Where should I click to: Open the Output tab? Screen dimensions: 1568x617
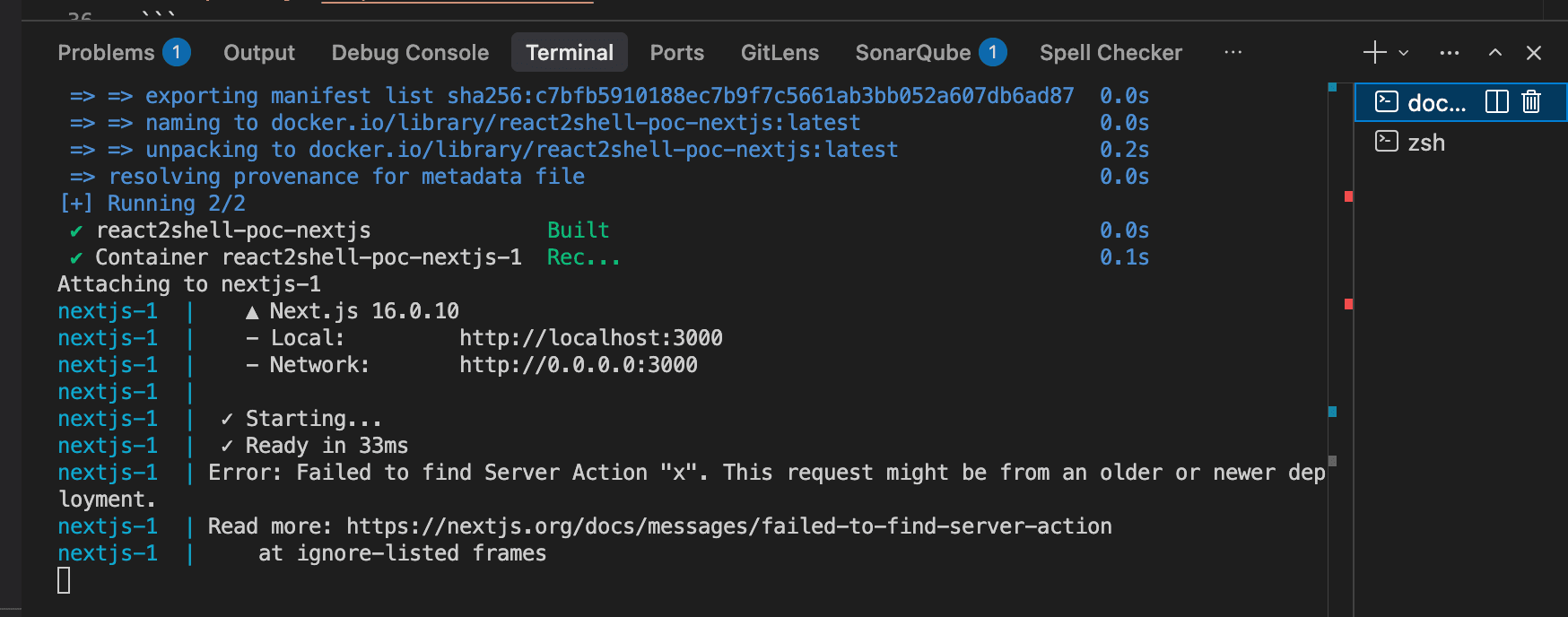pos(258,52)
